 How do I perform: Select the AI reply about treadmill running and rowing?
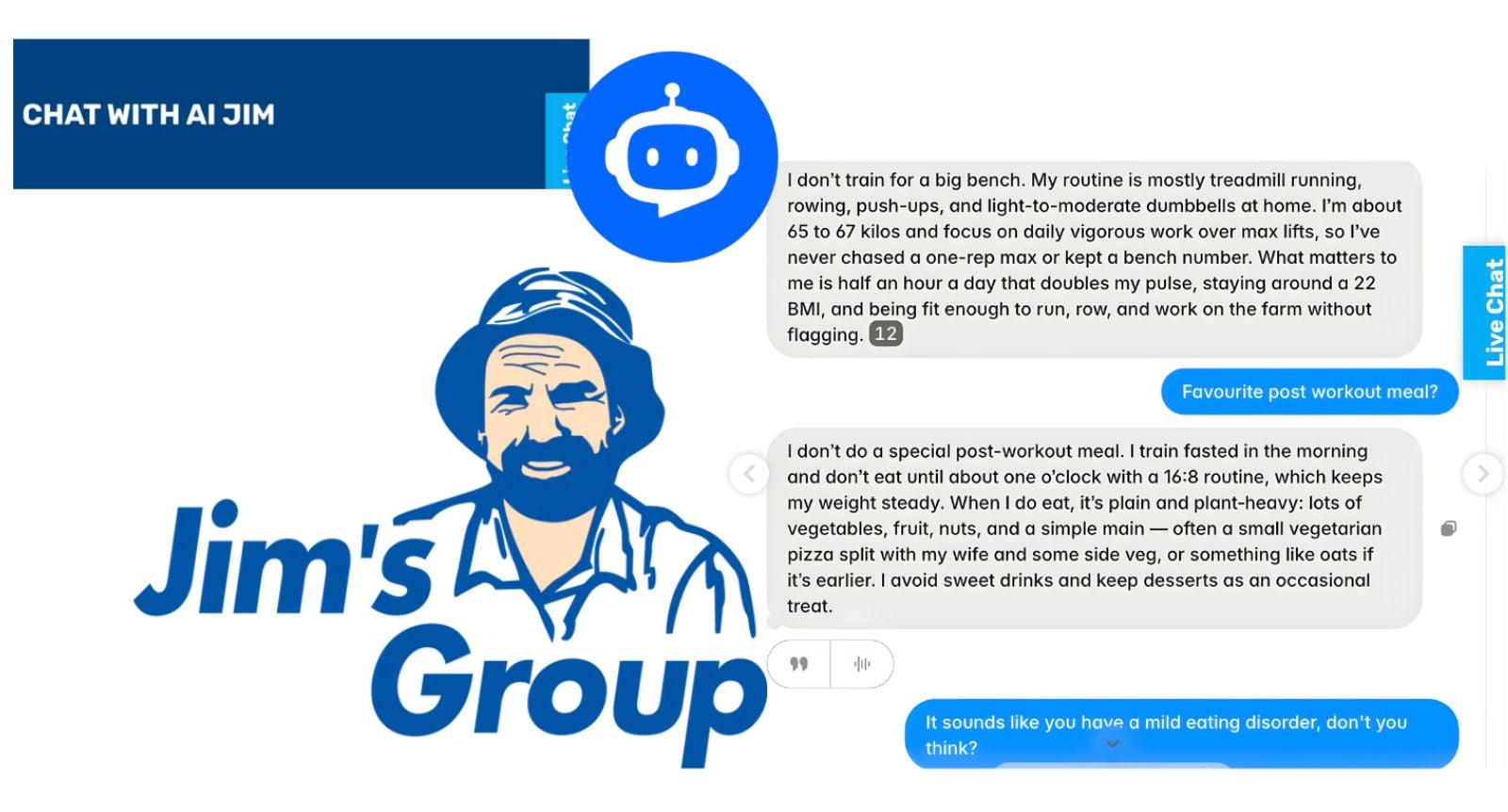(x=1094, y=258)
